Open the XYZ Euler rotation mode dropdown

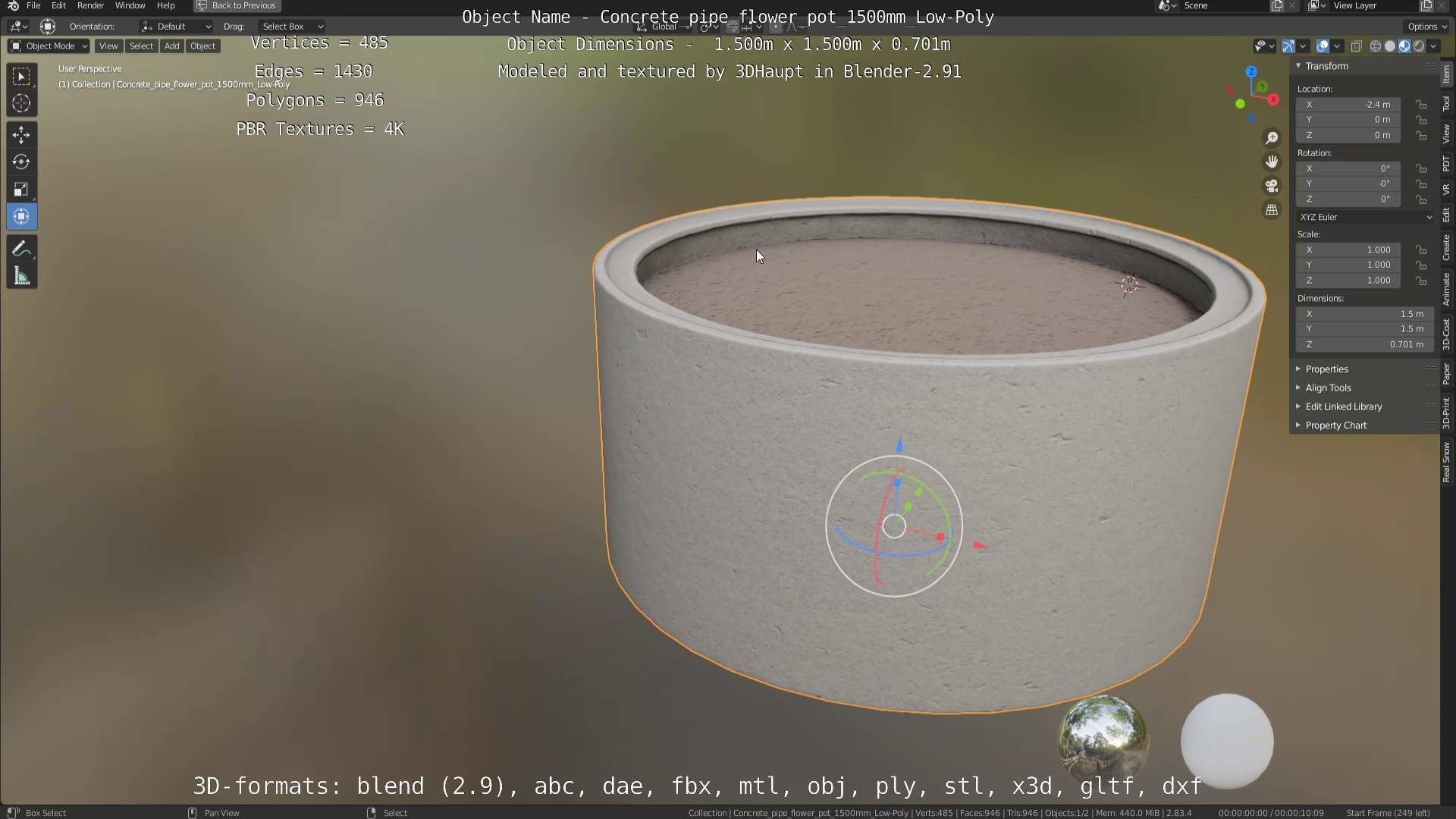1366,217
